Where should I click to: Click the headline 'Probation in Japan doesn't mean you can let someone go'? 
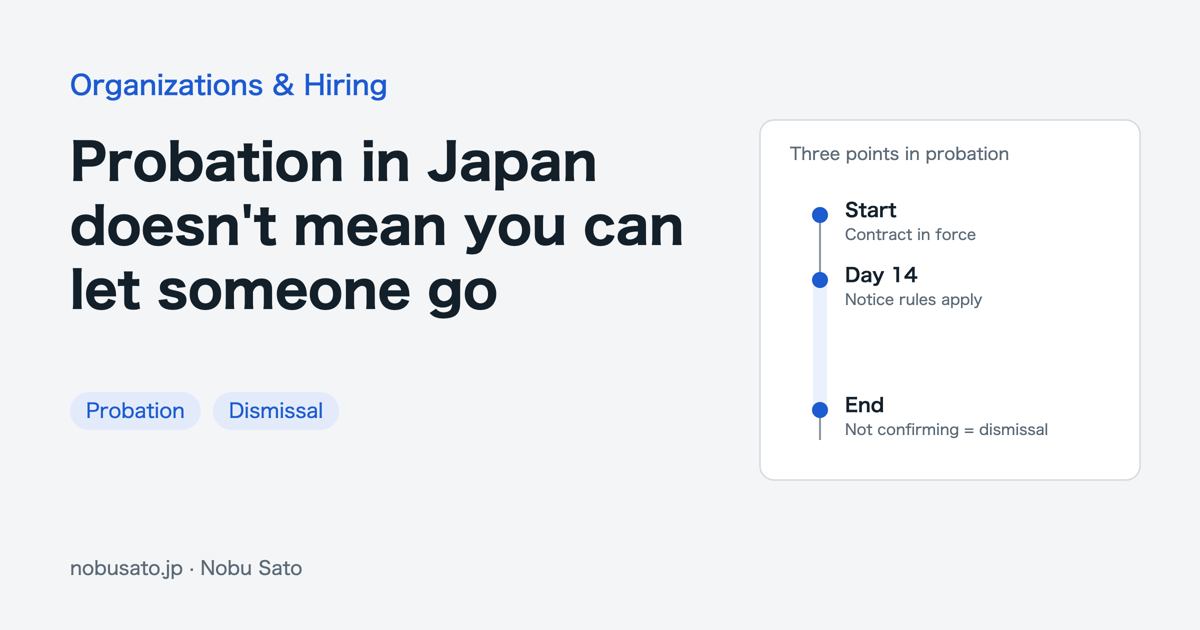click(377, 226)
